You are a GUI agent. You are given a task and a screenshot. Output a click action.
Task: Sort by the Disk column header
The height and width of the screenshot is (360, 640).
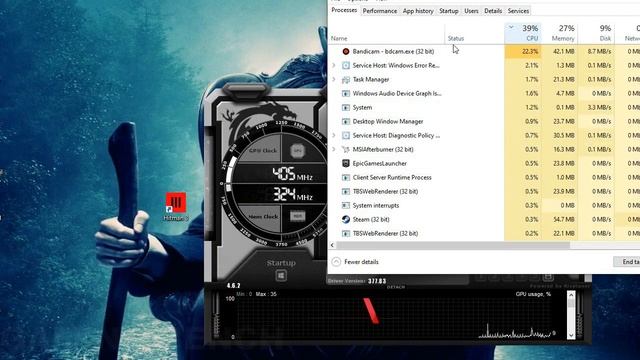click(x=596, y=33)
